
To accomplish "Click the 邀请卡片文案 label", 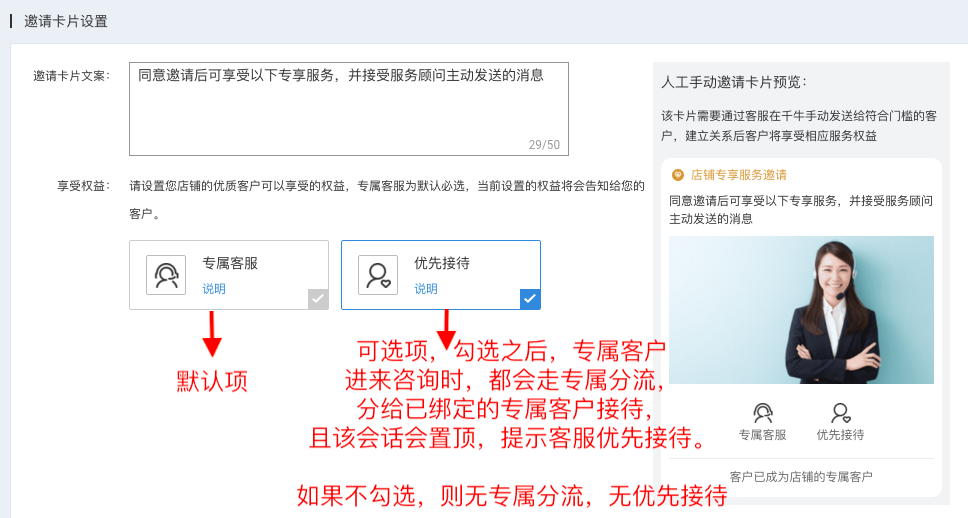I will [x=72, y=76].
